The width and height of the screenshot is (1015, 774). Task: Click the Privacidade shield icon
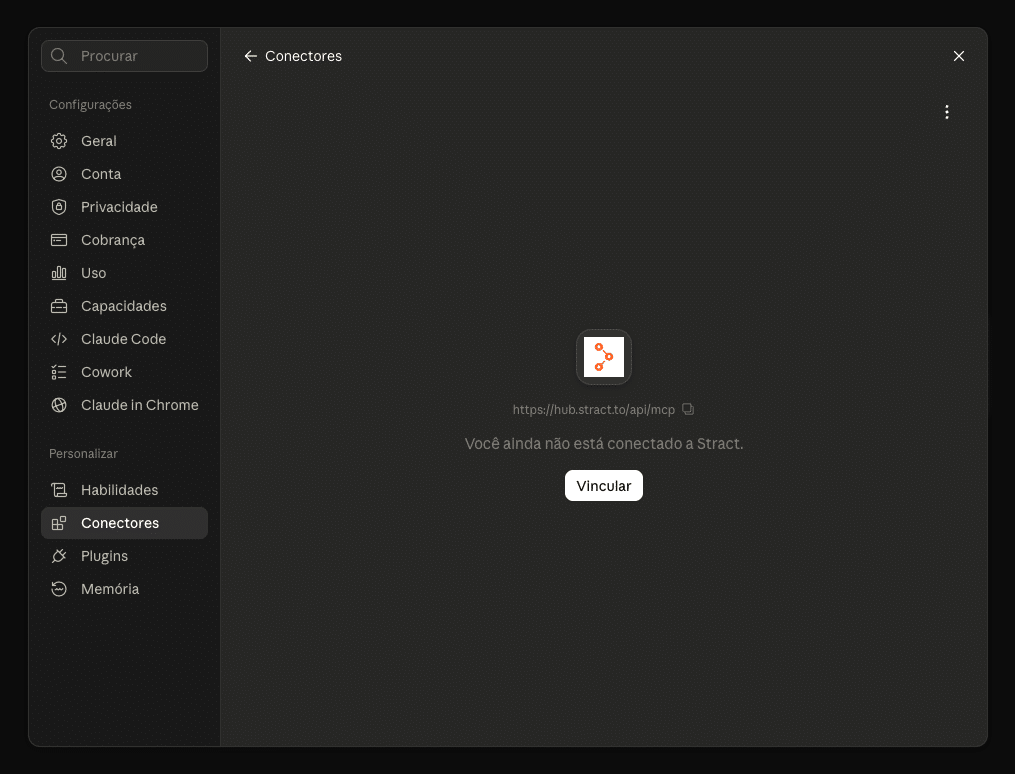(59, 207)
